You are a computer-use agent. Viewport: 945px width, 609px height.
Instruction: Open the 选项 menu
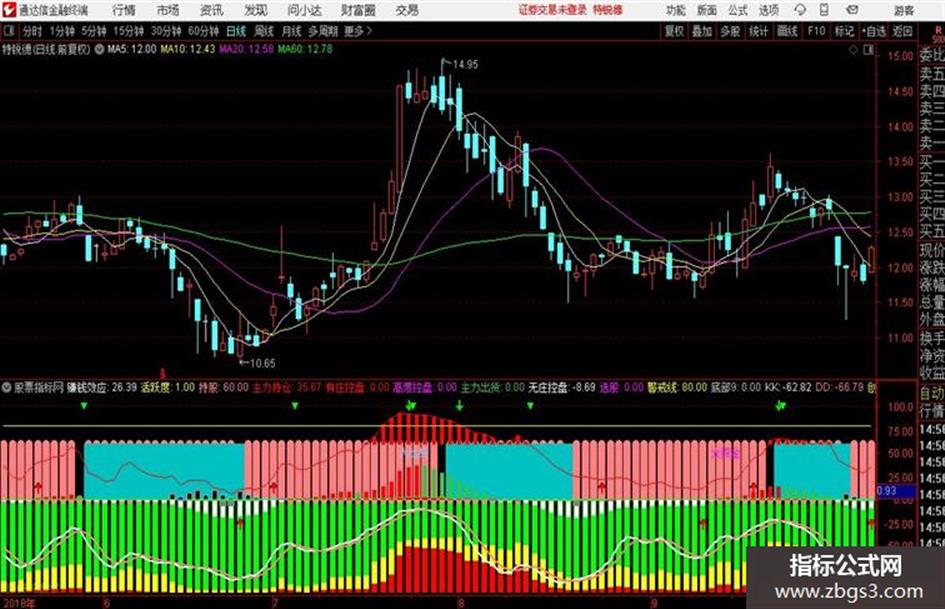click(769, 10)
